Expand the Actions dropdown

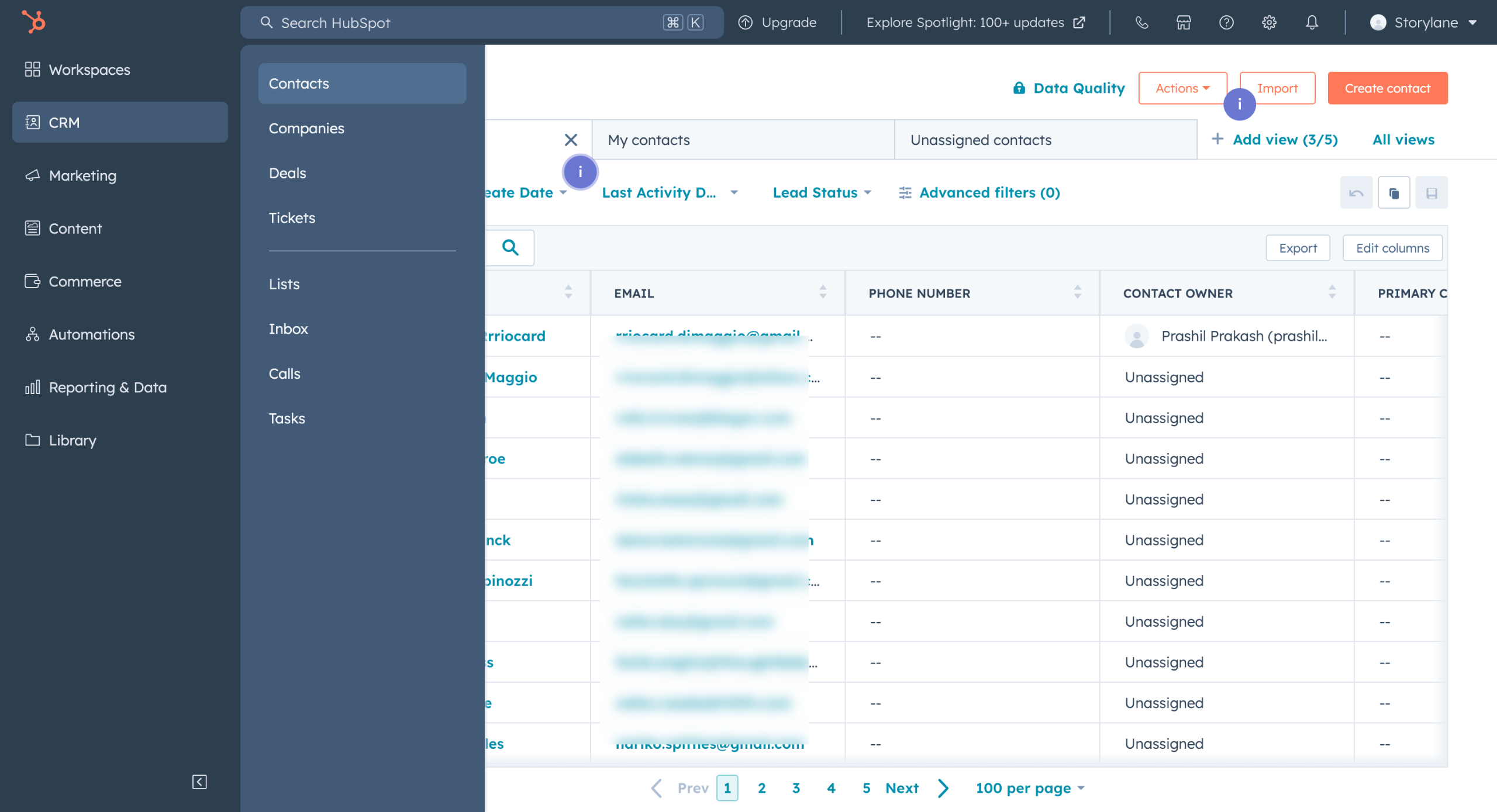1182,88
